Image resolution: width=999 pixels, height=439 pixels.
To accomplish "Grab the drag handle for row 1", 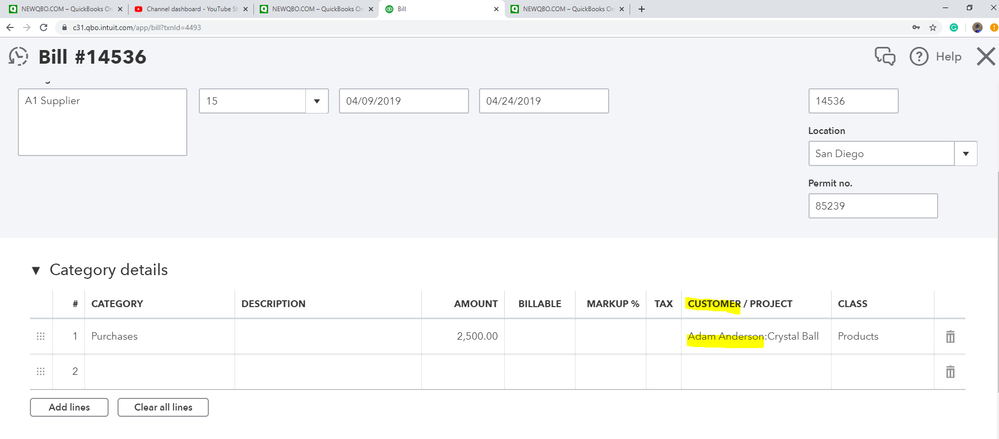I will tap(41, 336).
